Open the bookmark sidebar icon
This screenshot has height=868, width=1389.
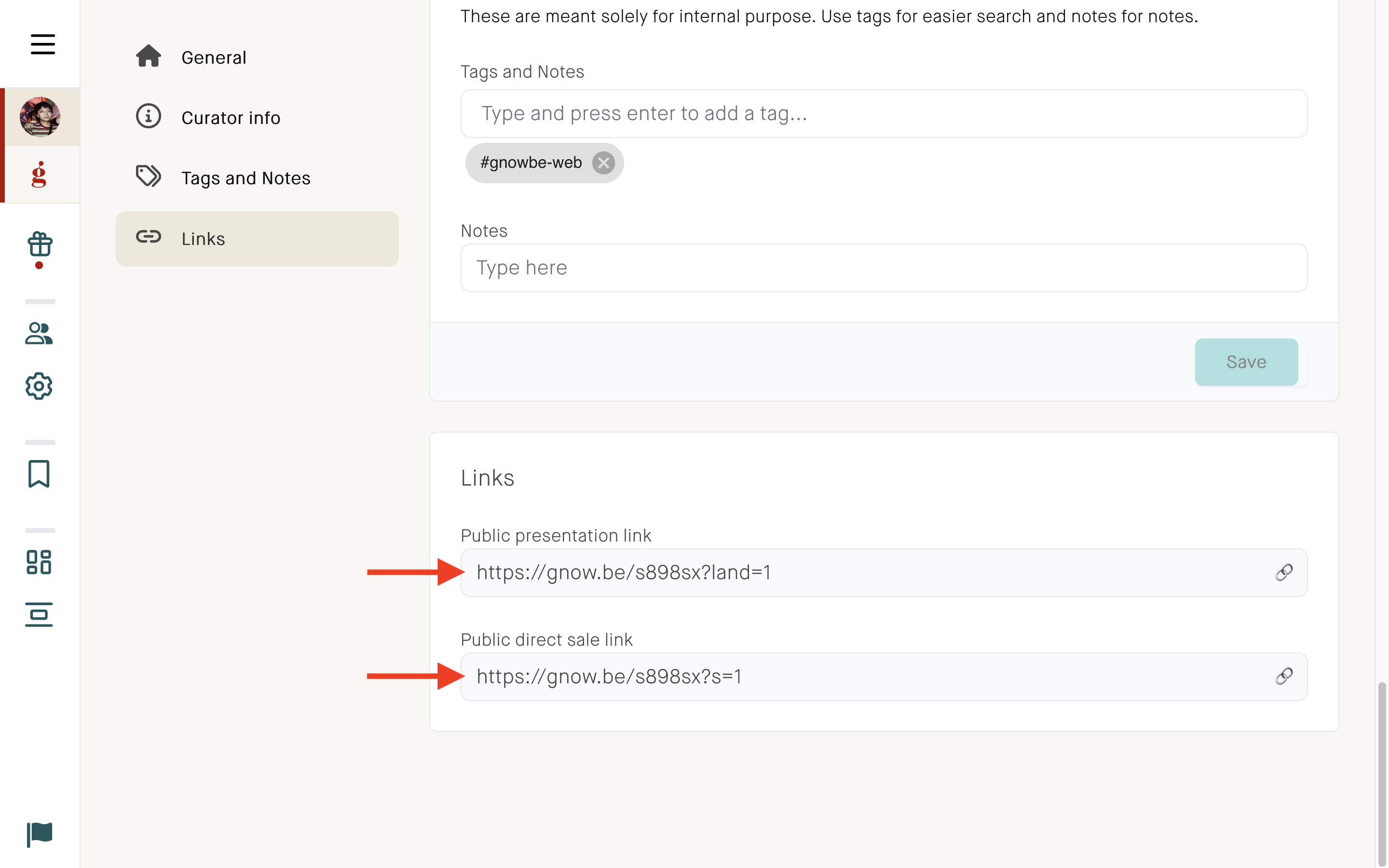39,474
